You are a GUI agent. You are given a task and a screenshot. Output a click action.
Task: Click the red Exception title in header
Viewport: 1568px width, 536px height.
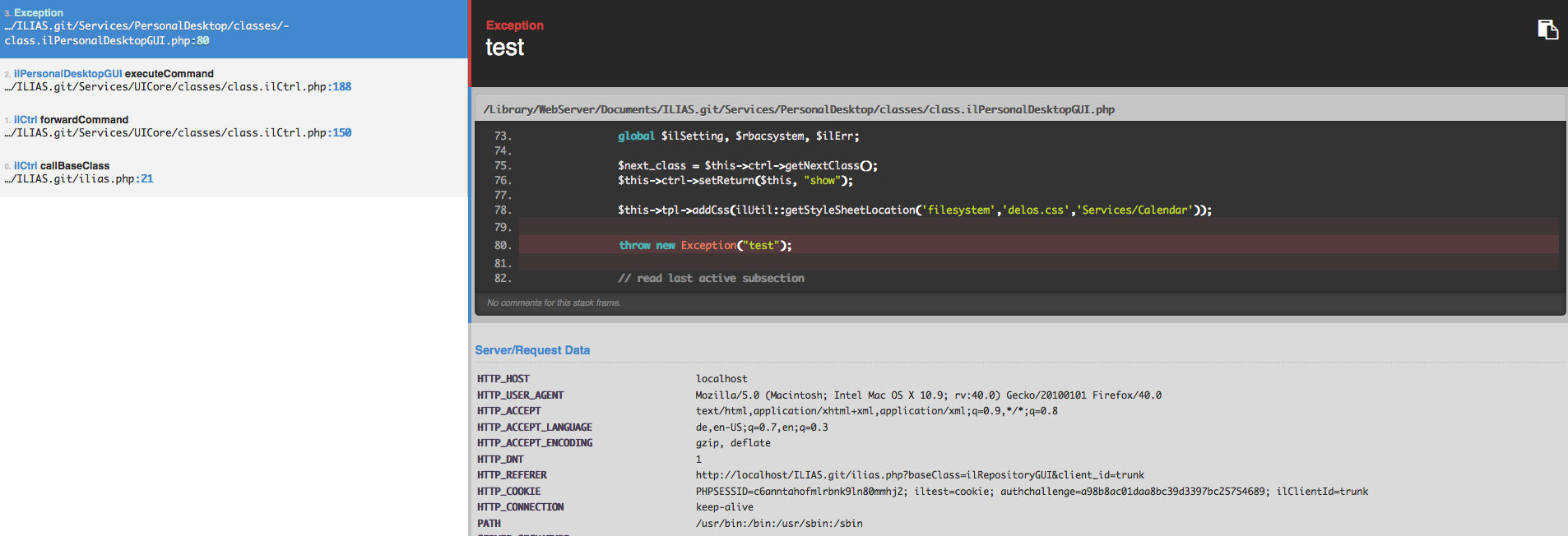[x=514, y=25]
